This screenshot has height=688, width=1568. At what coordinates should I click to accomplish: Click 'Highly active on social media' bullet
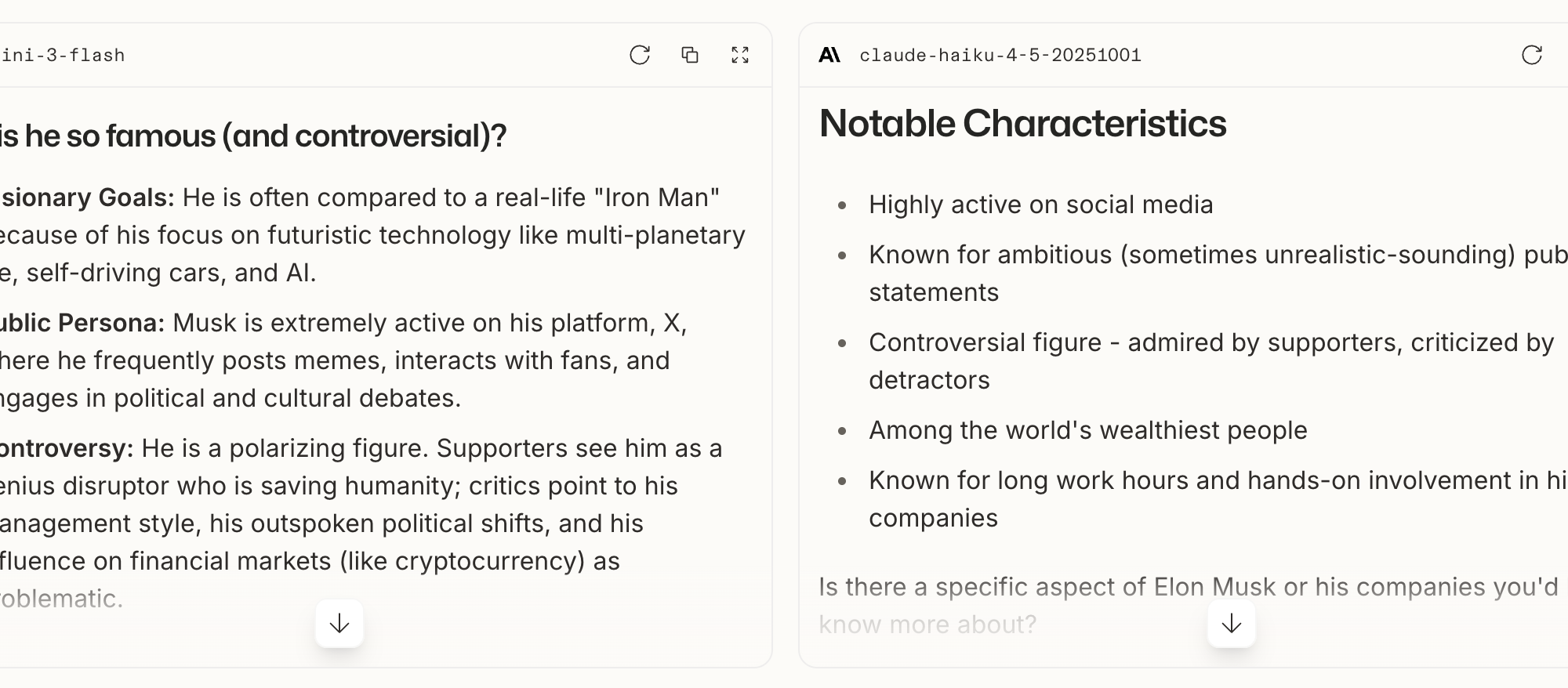1040,205
